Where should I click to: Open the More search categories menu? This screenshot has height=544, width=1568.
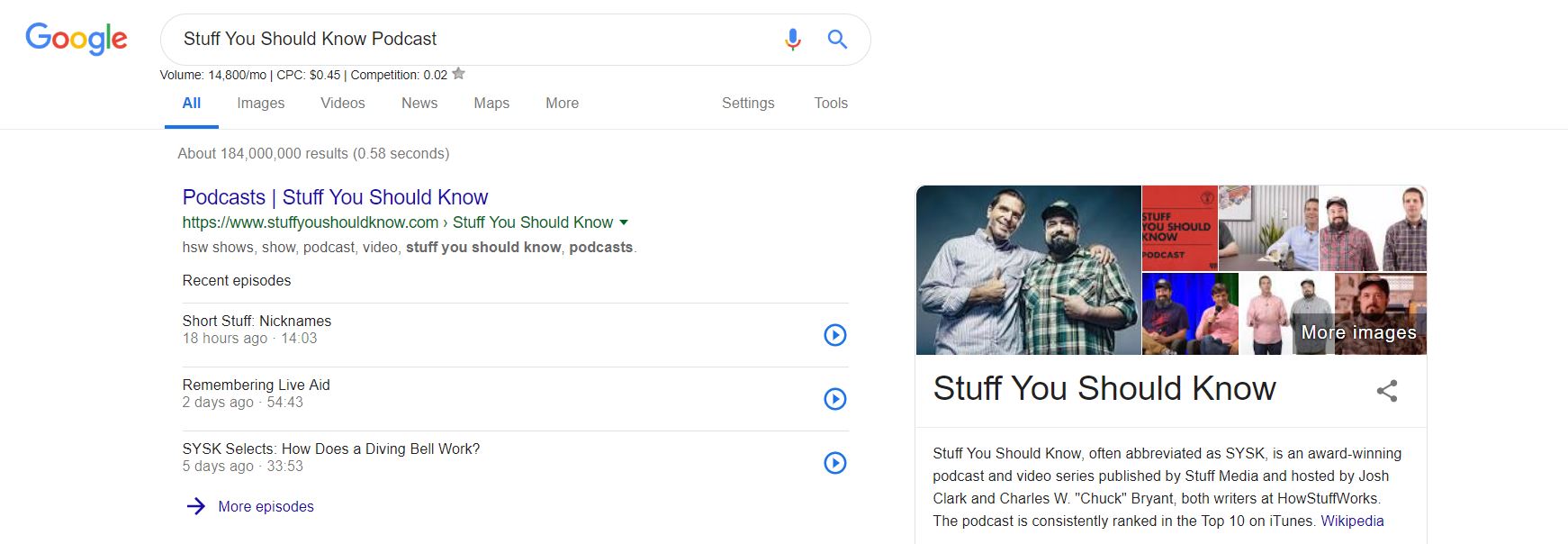coord(562,104)
